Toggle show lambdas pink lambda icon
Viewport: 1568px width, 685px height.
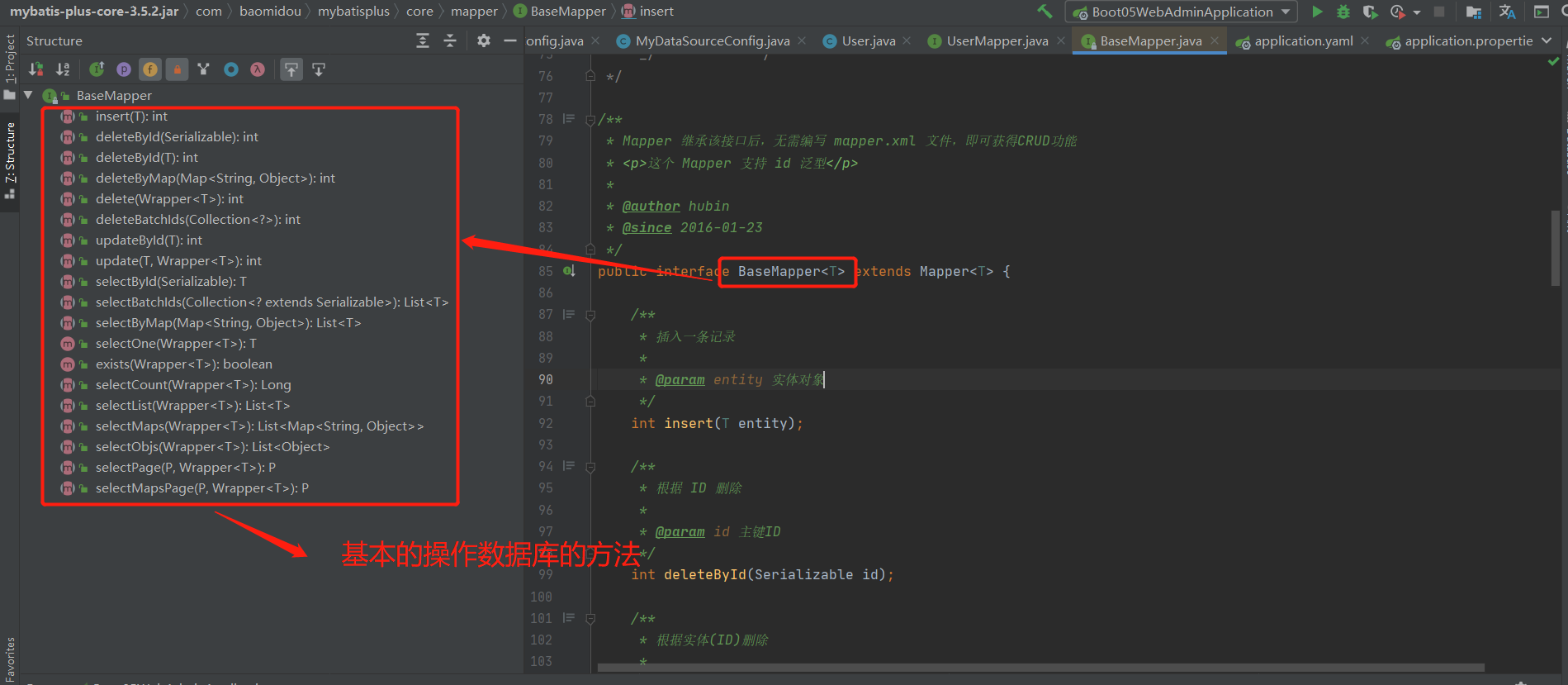point(258,69)
